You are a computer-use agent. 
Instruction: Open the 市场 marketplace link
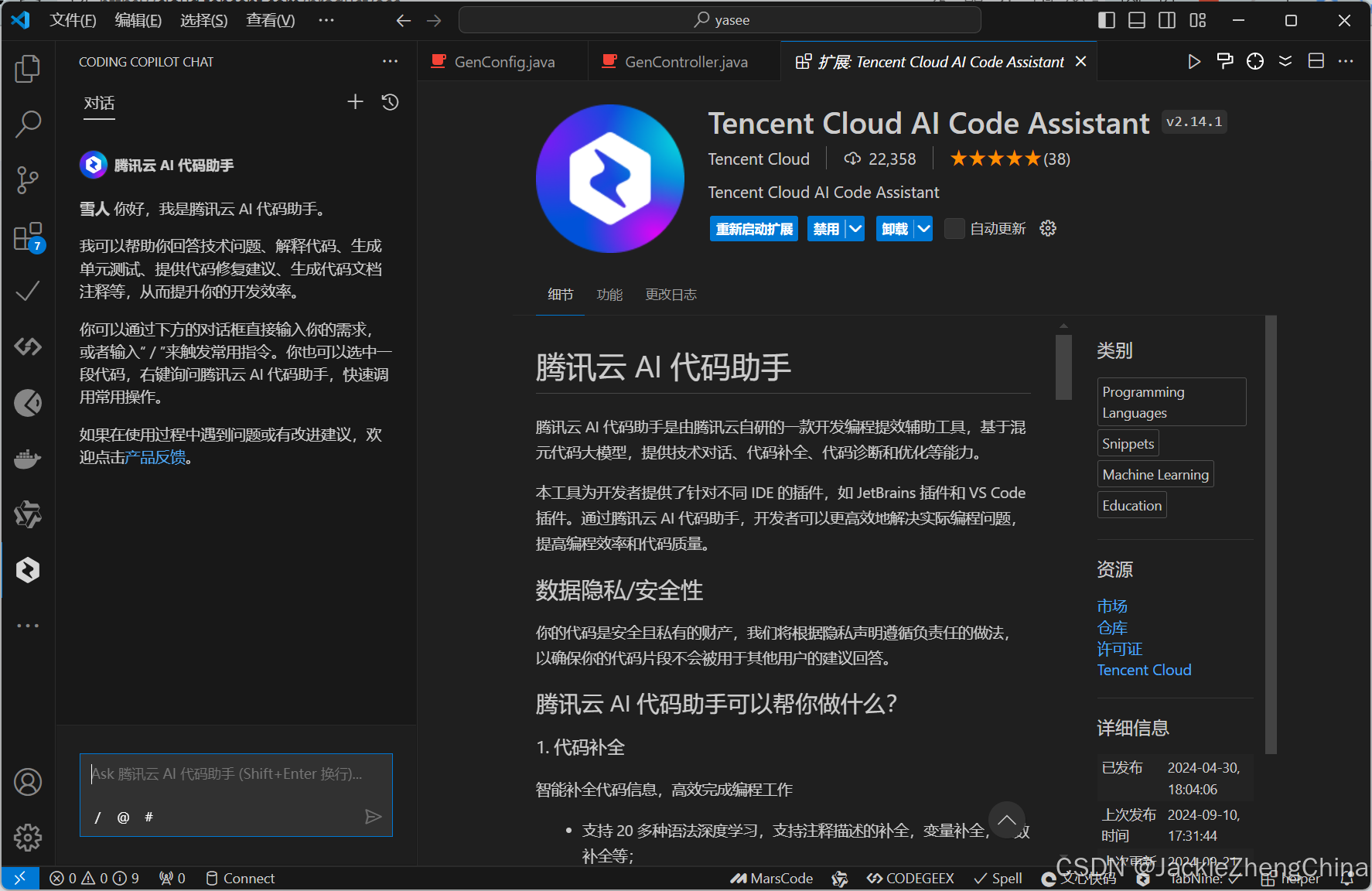tap(1112, 606)
